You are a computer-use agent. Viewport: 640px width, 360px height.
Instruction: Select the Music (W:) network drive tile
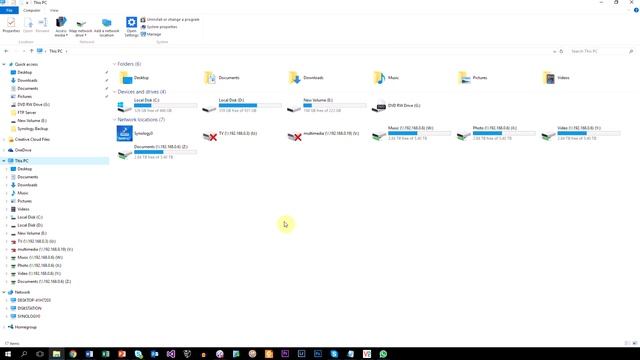411,133
